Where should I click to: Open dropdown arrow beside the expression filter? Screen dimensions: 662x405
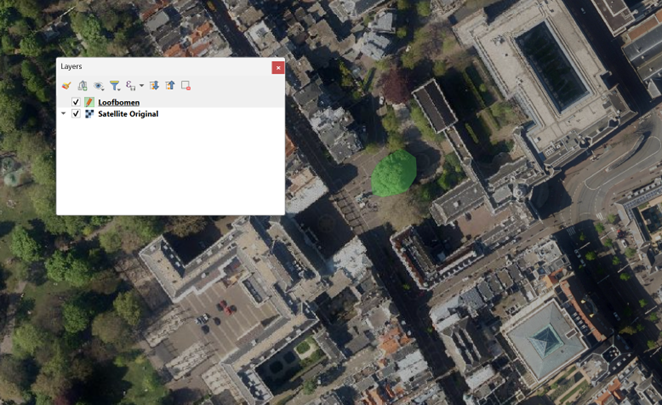pos(142,86)
